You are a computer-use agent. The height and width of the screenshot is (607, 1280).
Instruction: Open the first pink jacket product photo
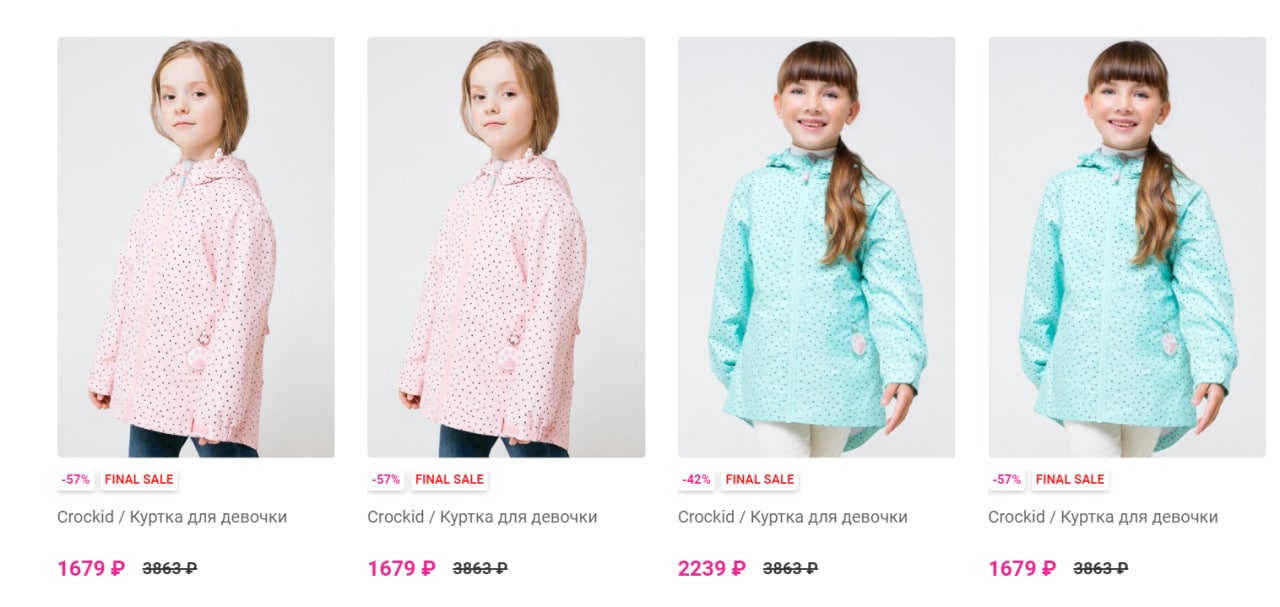[196, 247]
